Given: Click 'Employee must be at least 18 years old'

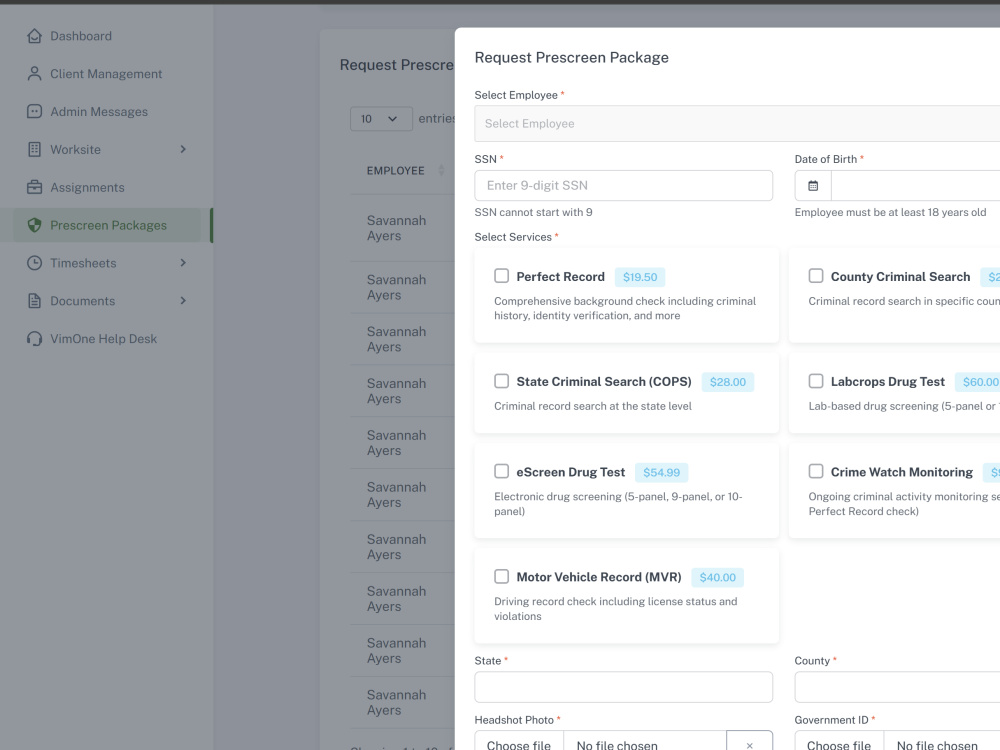Looking at the screenshot, I should [890, 212].
